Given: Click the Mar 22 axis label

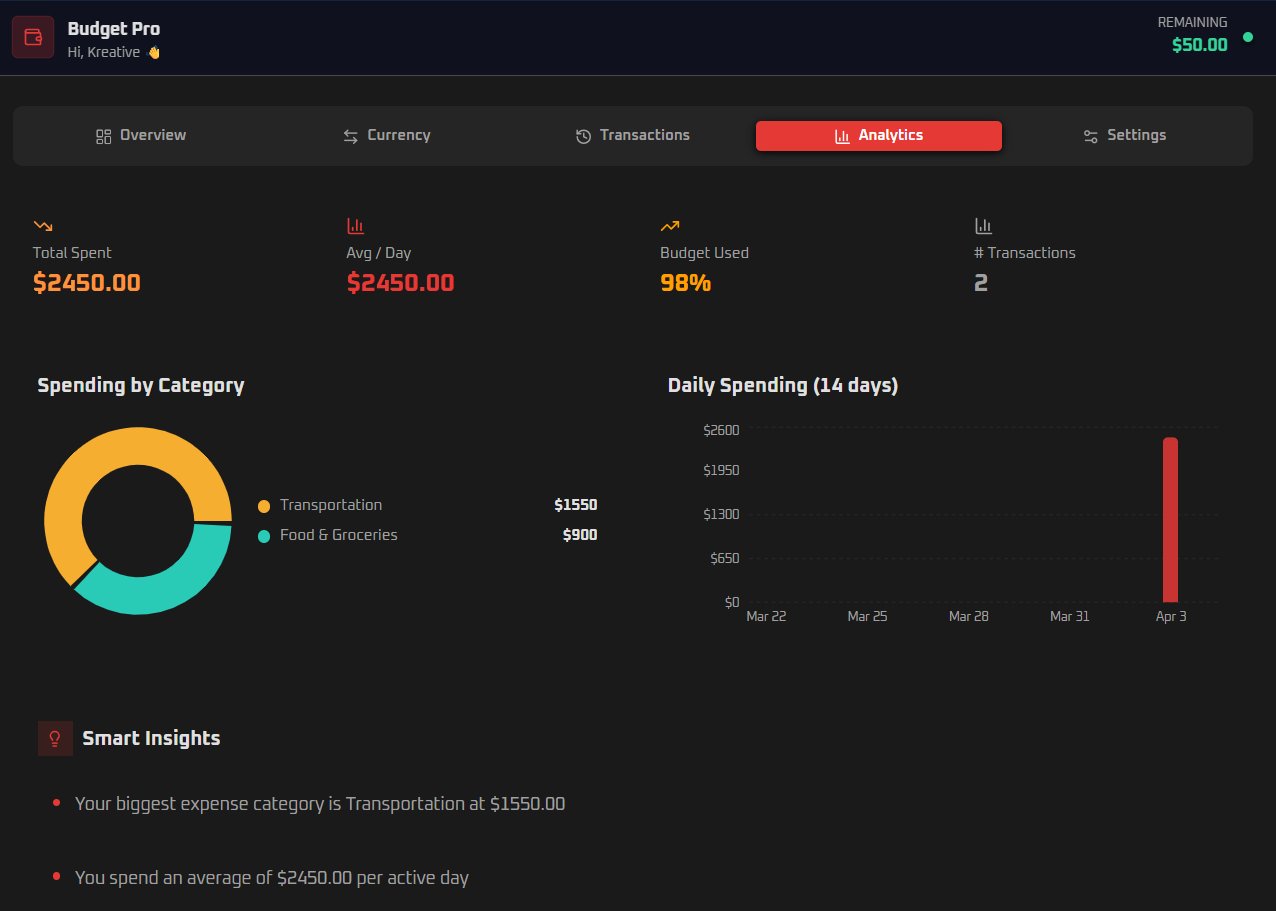Looking at the screenshot, I should [x=766, y=617].
